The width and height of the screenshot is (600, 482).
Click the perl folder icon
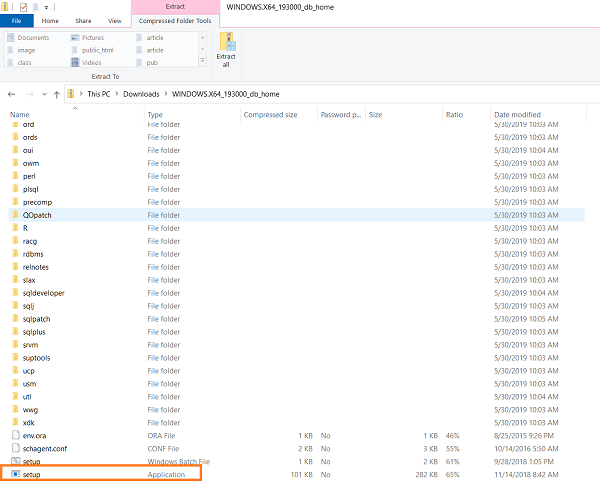[15, 176]
